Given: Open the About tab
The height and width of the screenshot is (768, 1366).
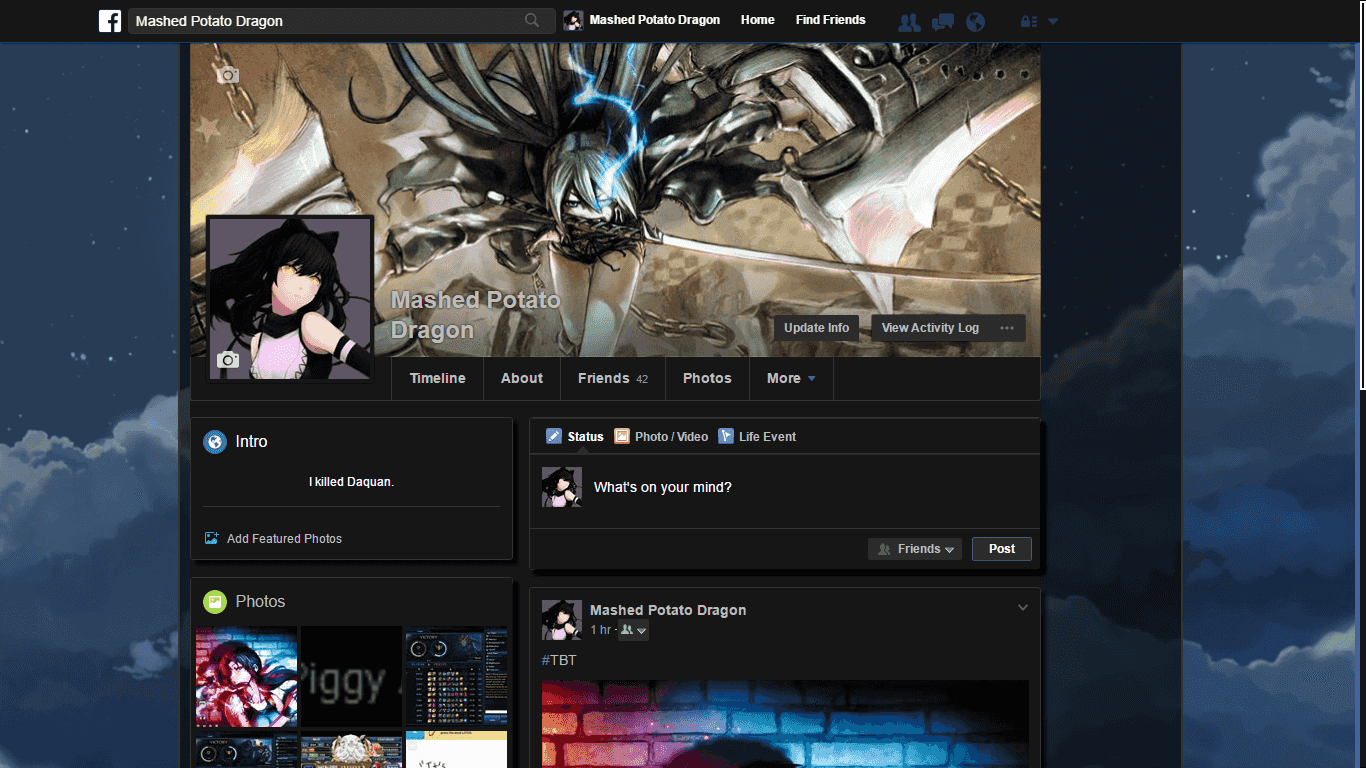Looking at the screenshot, I should pos(522,378).
